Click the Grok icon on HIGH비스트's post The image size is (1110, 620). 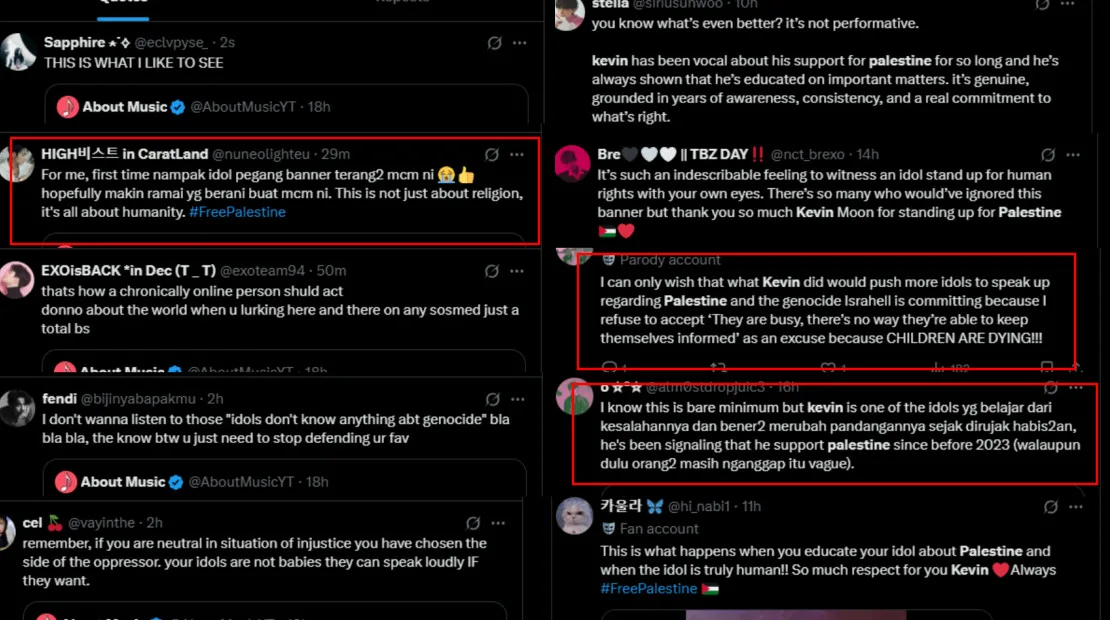(492, 155)
